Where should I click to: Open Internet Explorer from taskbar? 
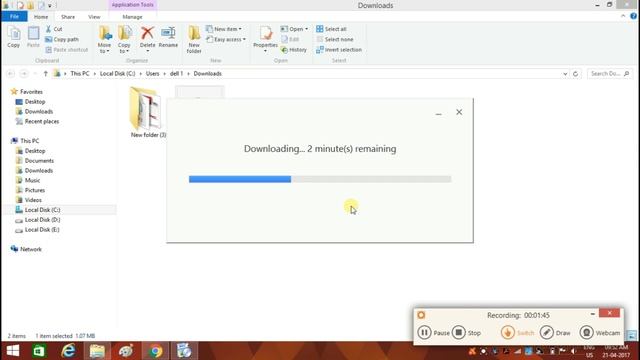pos(68,351)
